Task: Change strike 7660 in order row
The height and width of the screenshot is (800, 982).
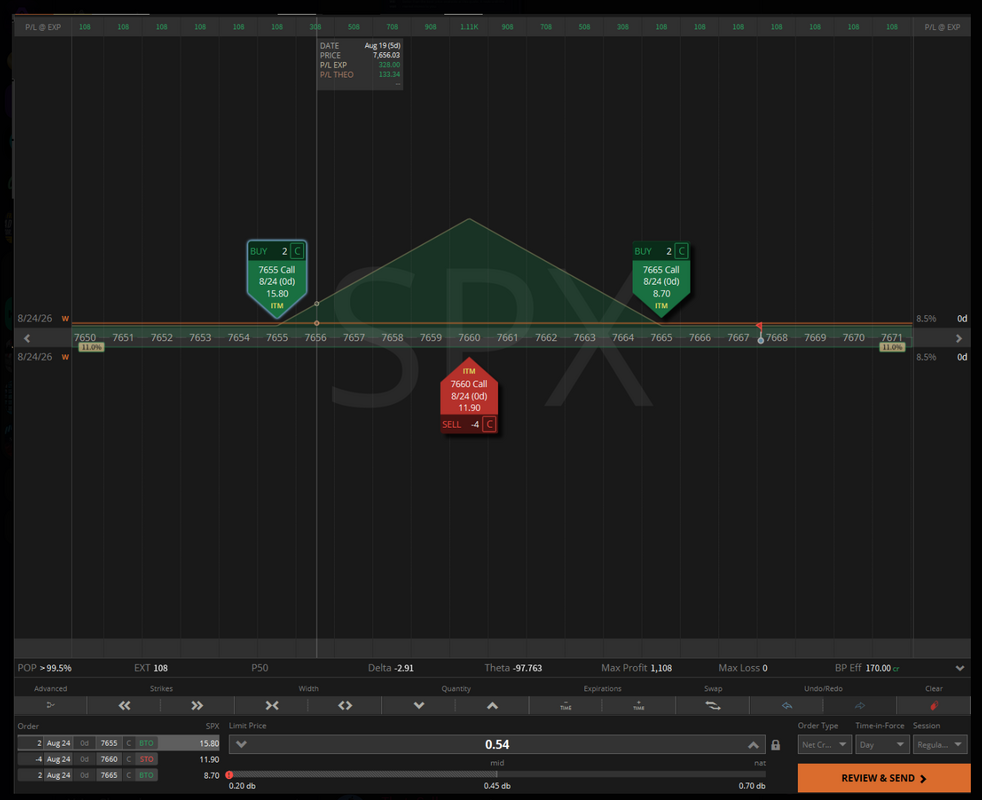Action: 109,759
